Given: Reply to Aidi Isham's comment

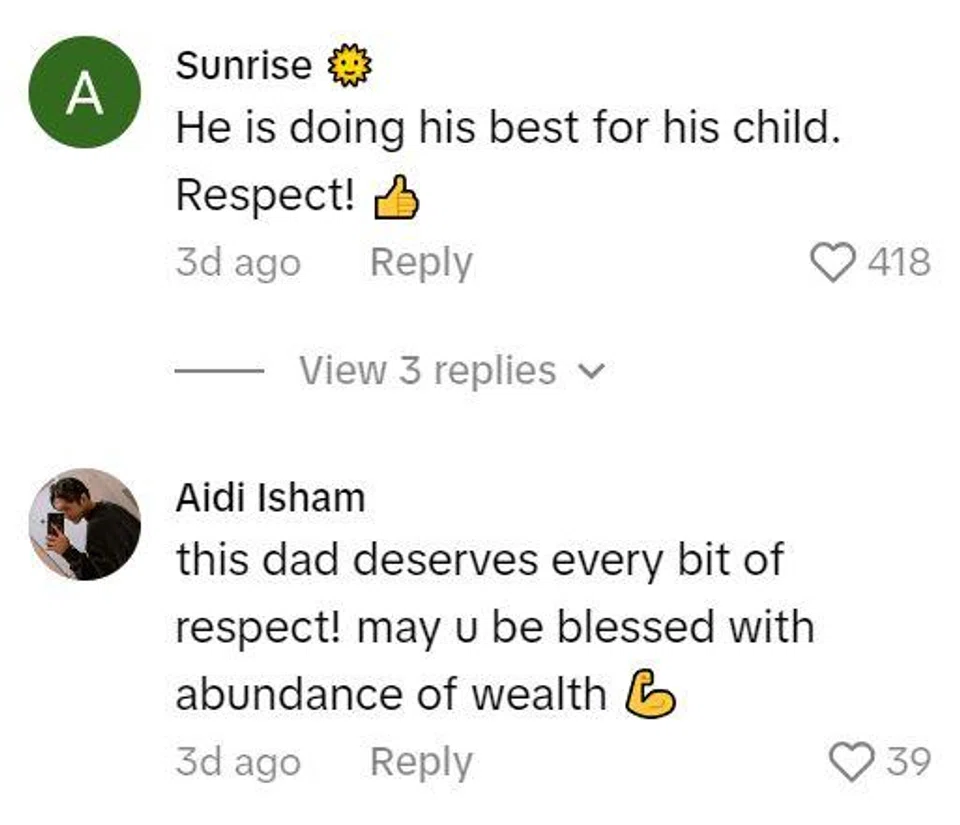Looking at the screenshot, I should tap(420, 762).
